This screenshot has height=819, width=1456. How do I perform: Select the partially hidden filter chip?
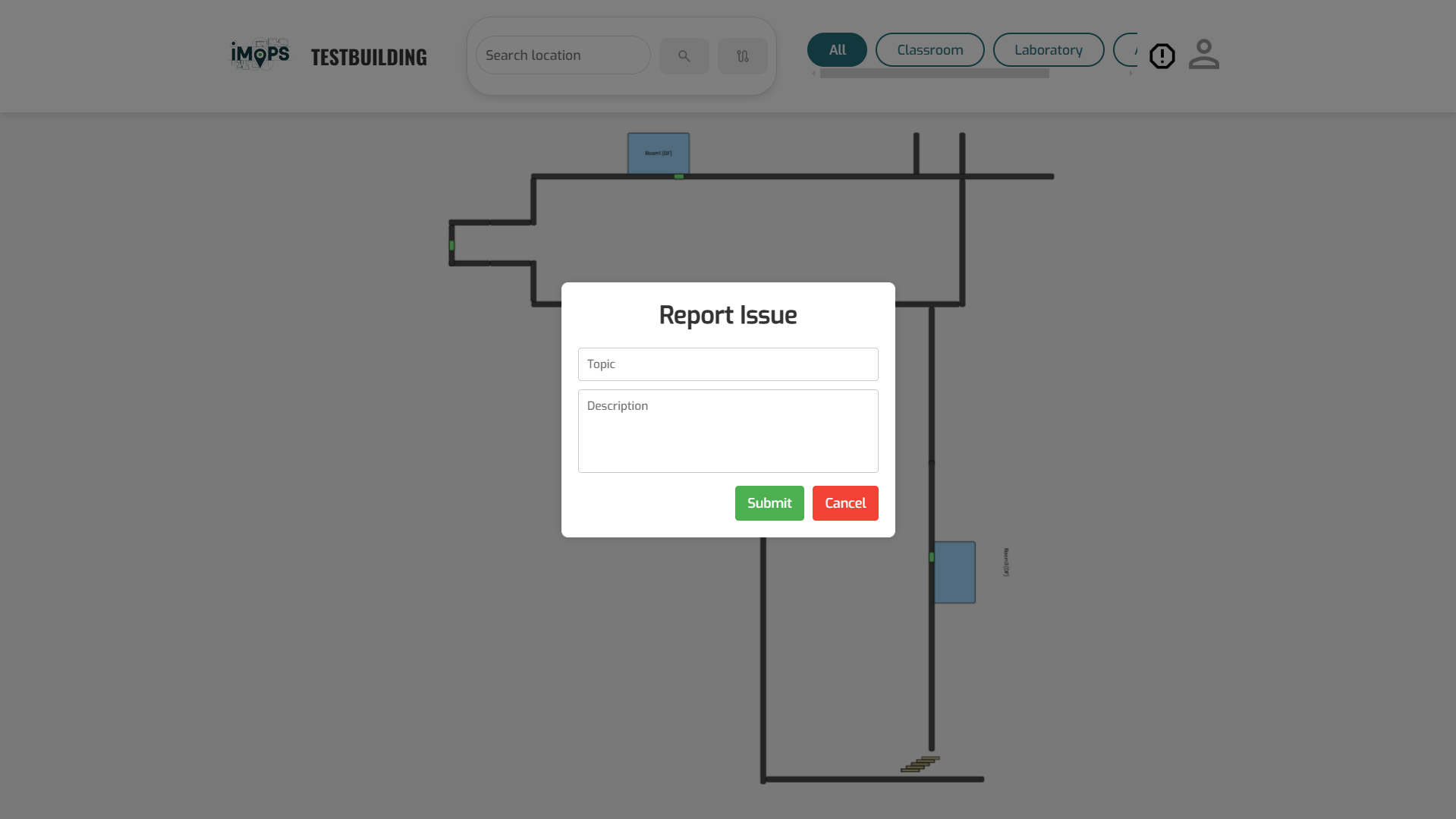pyautogui.click(x=1126, y=50)
